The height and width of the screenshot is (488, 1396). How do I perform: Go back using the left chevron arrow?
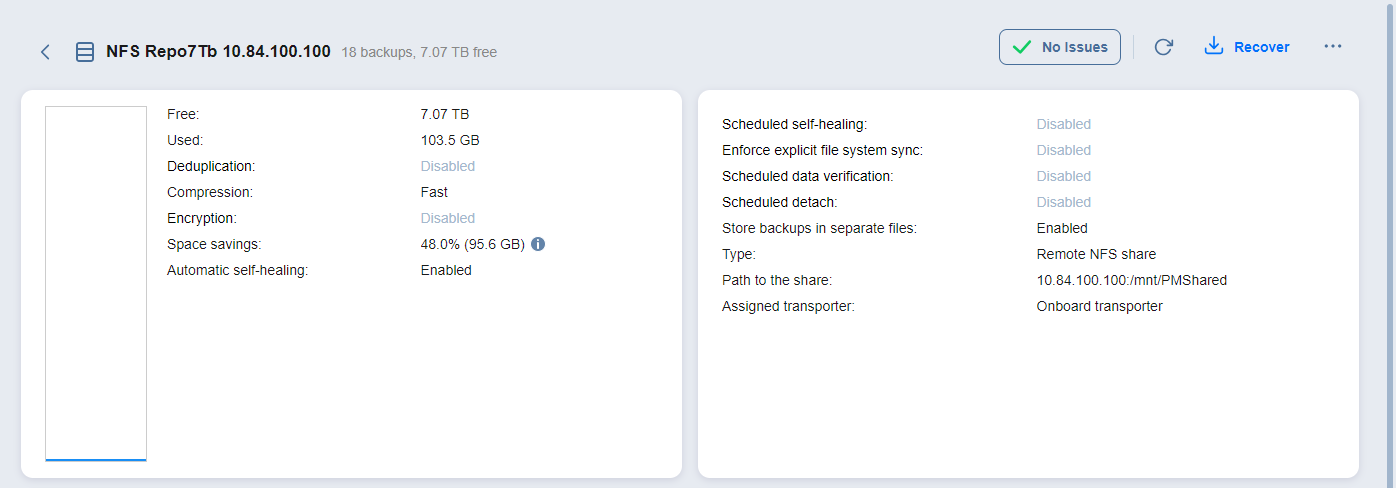pos(45,52)
